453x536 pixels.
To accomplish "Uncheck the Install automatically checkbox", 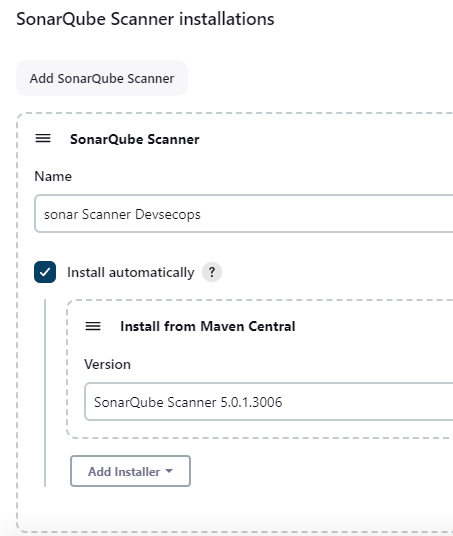I will pos(45,272).
